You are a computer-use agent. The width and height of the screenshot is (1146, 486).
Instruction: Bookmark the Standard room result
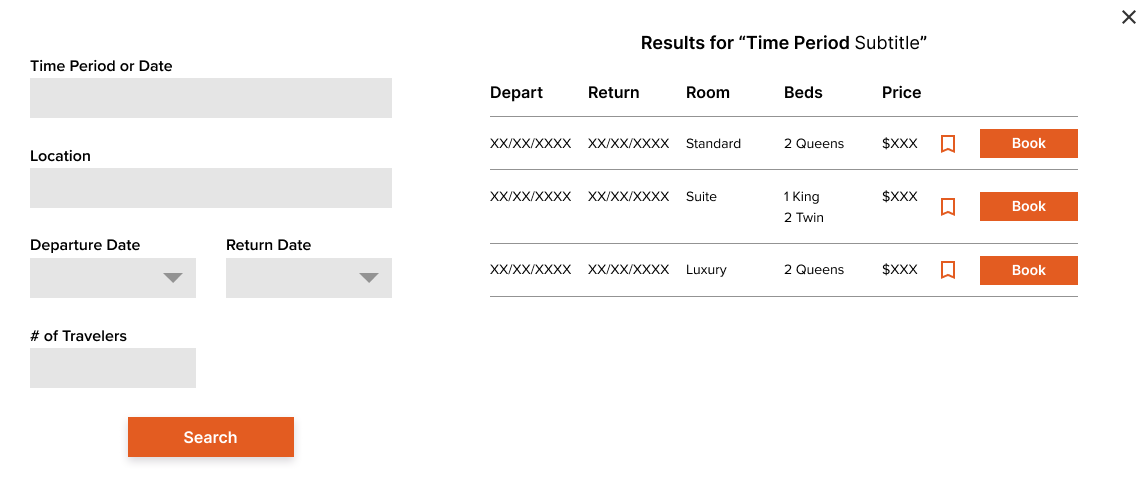click(947, 143)
